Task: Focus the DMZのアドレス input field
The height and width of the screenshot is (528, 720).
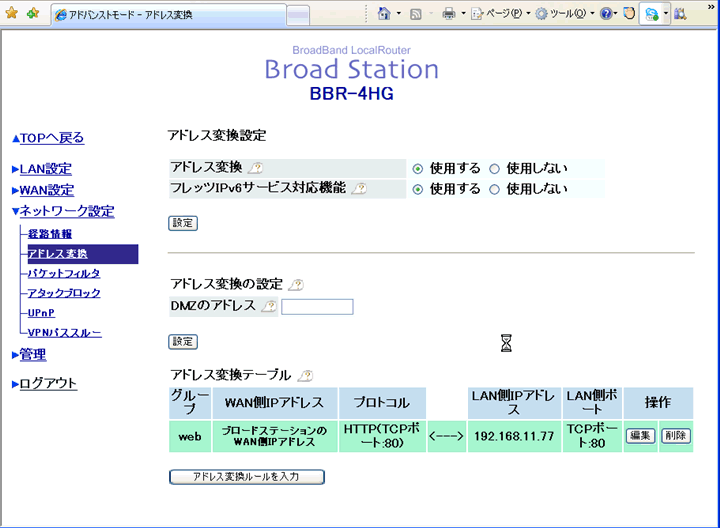Action: pos(317,307)
